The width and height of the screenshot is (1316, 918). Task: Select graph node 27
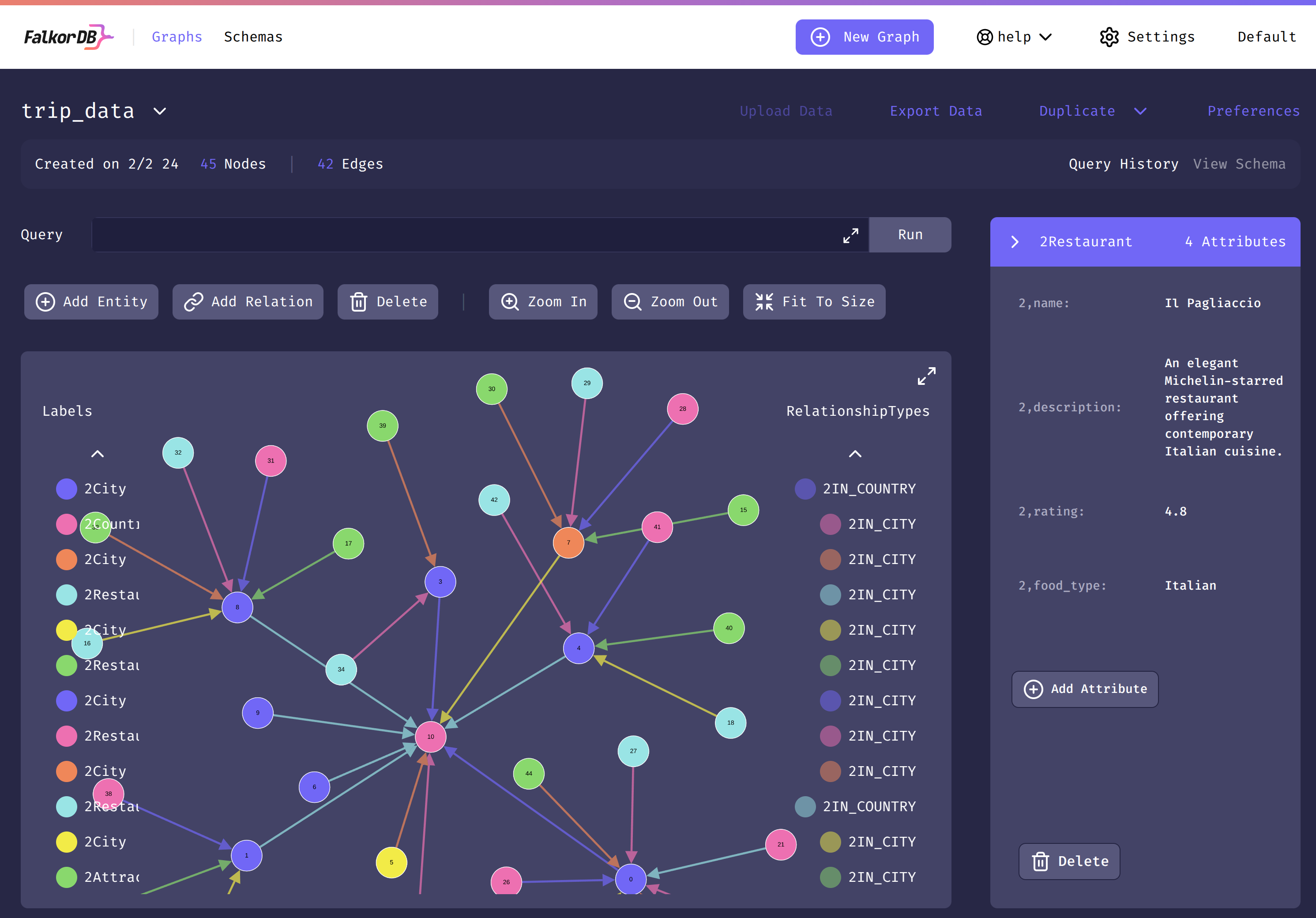click(x=633, y=751)
